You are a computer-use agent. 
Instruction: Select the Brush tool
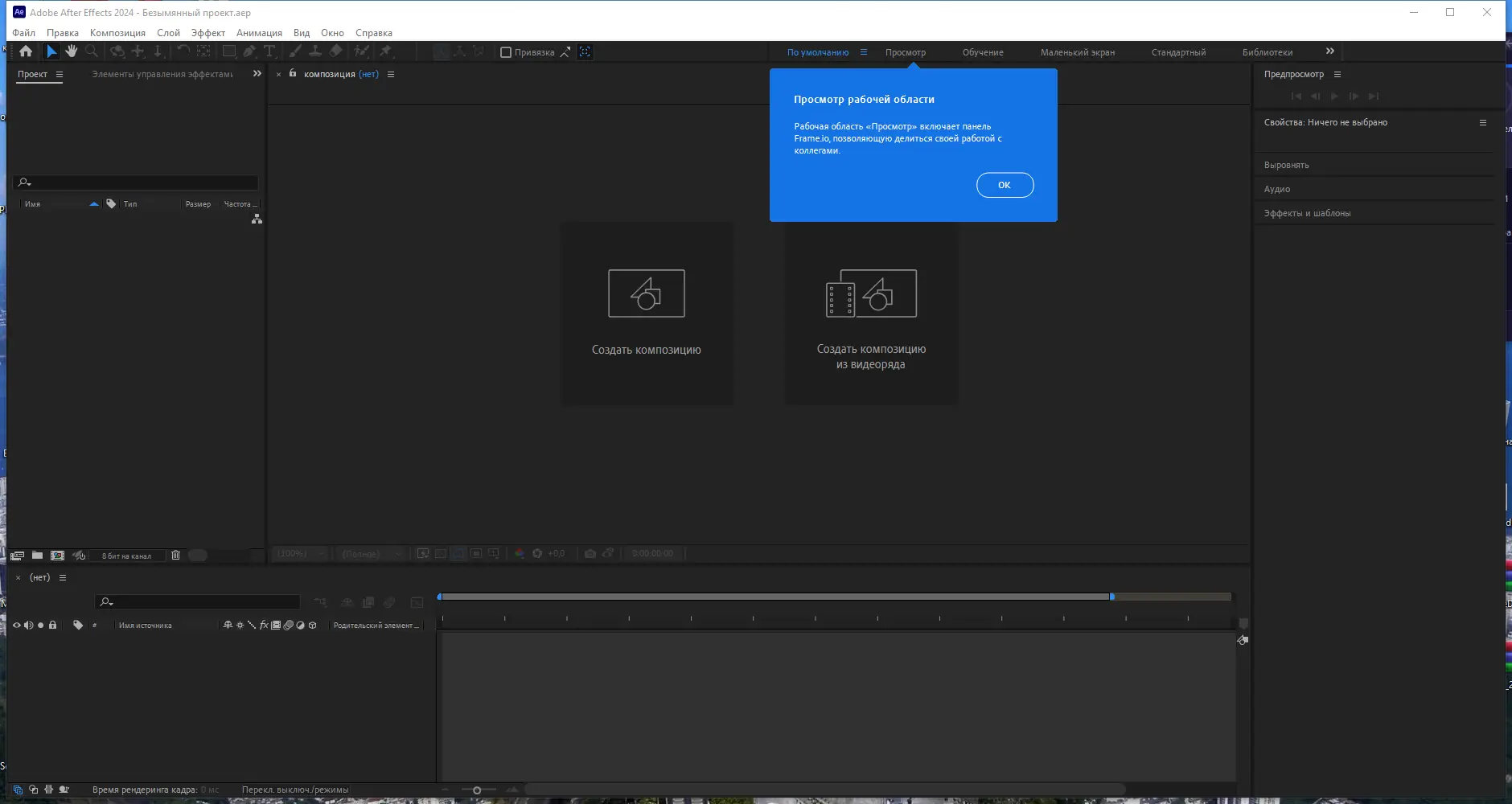(x=294, y=51)
